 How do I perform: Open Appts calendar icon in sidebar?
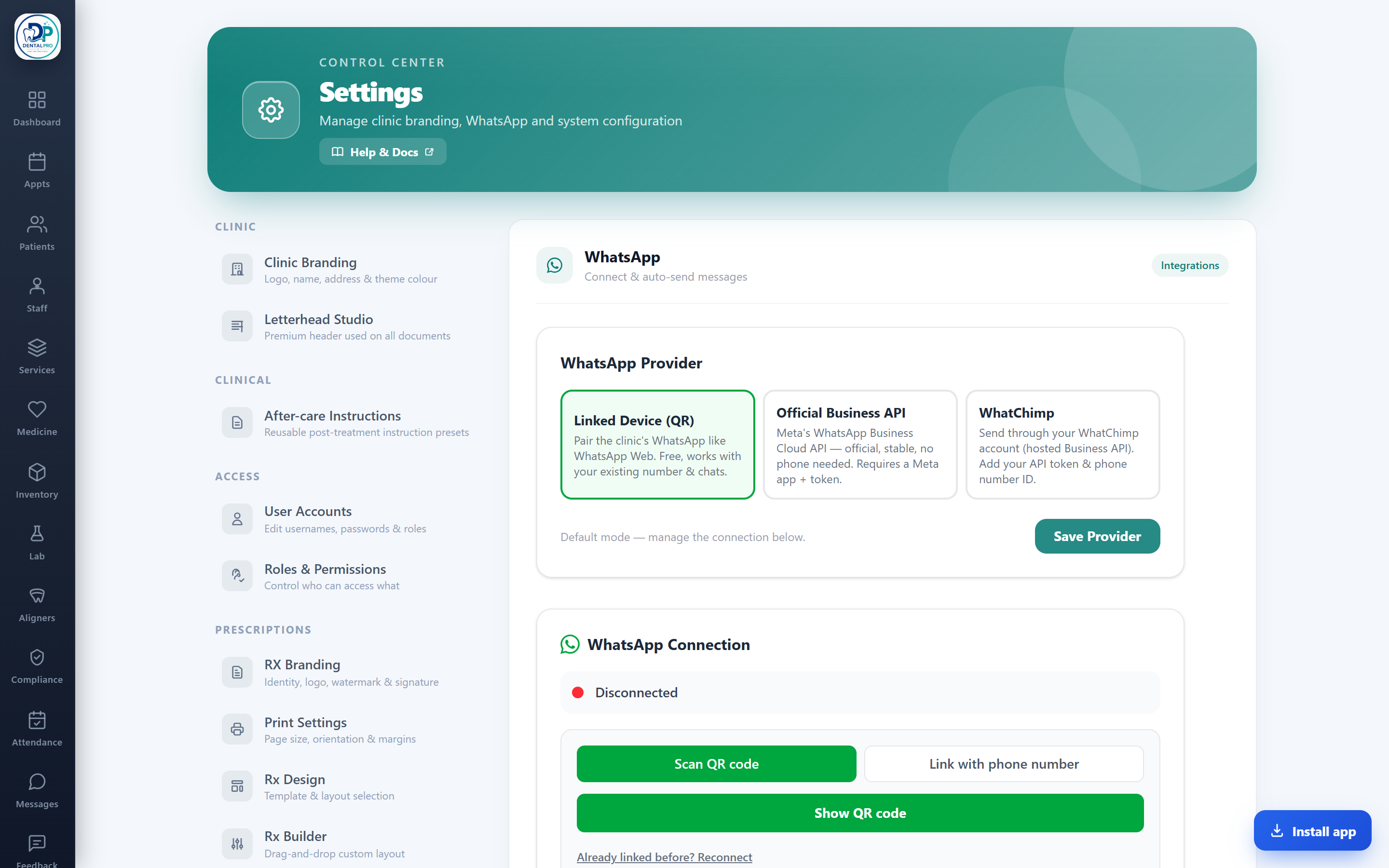coord(37,162)
